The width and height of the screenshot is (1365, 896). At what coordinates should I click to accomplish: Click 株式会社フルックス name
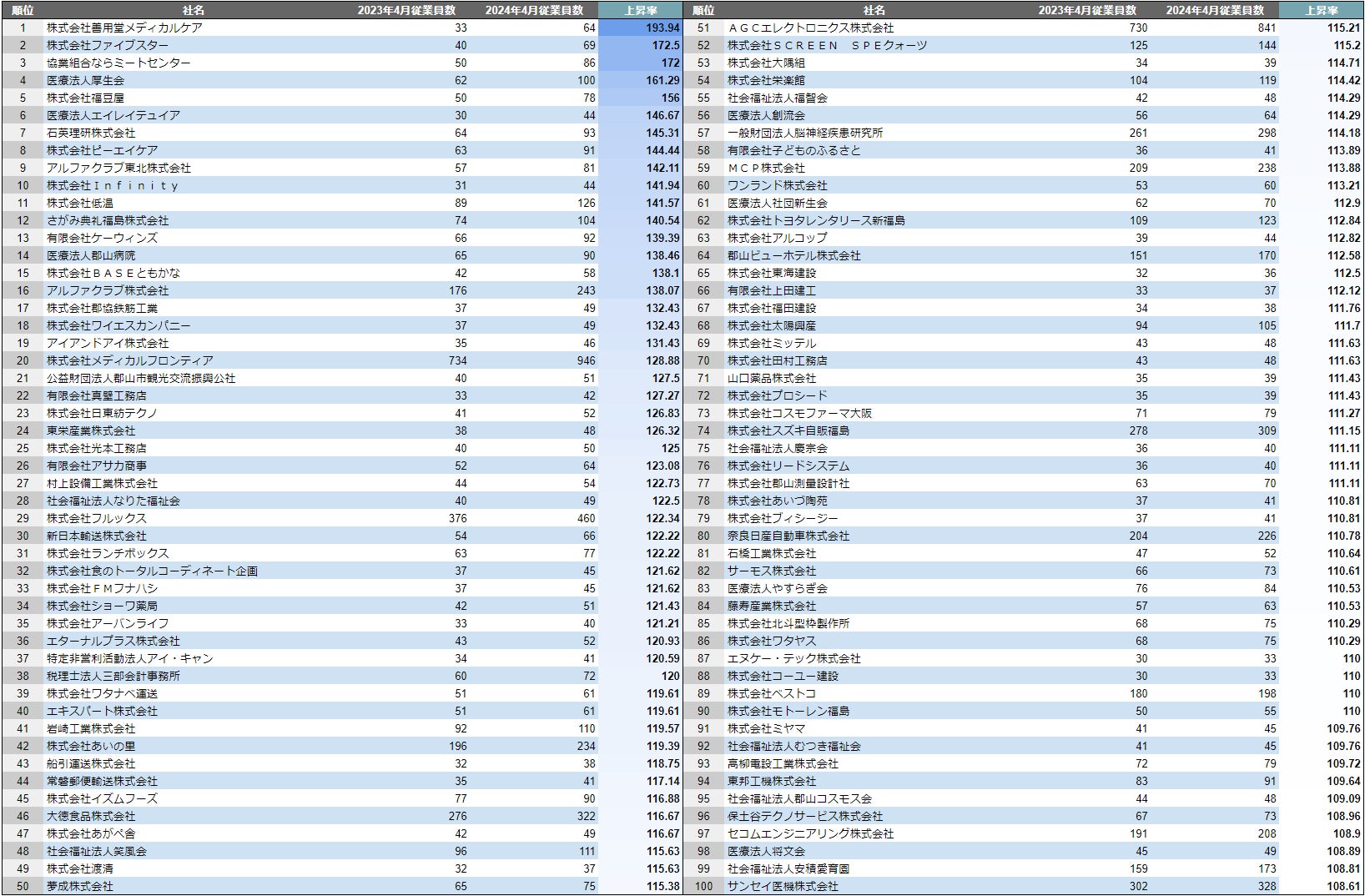point(97,518)
